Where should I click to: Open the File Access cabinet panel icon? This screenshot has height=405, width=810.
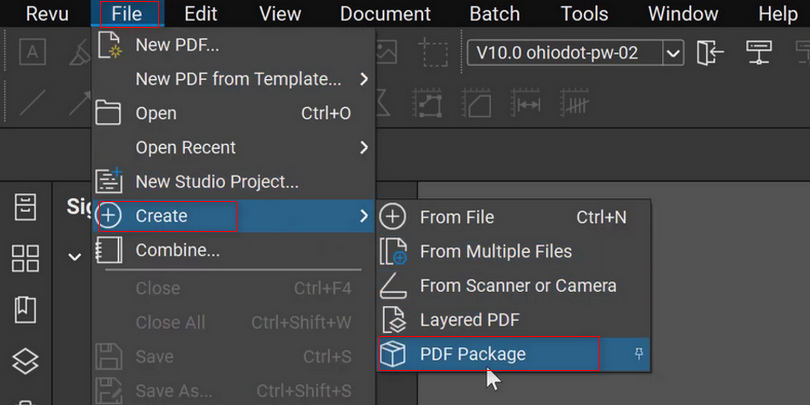point(25,208)
